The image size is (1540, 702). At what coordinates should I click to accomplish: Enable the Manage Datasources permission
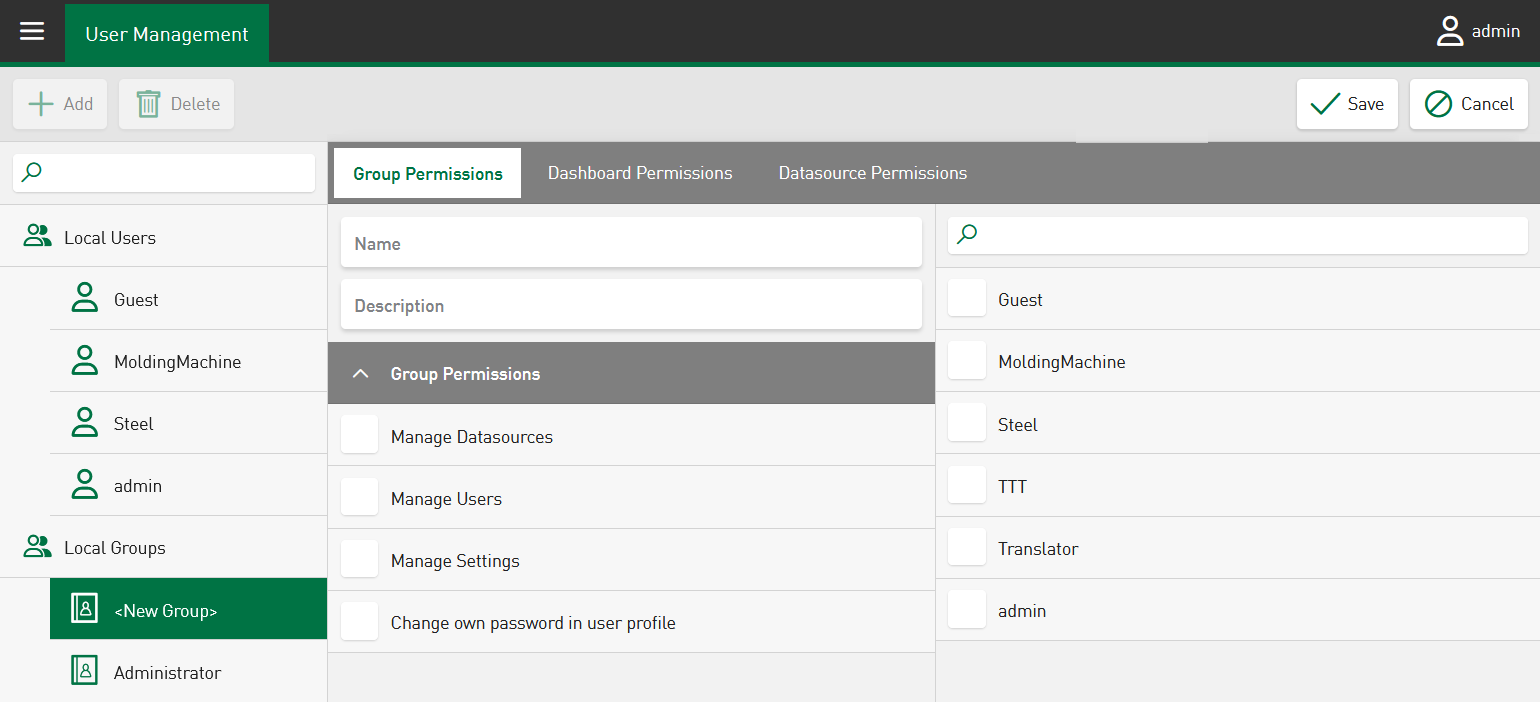coord(360,435)
